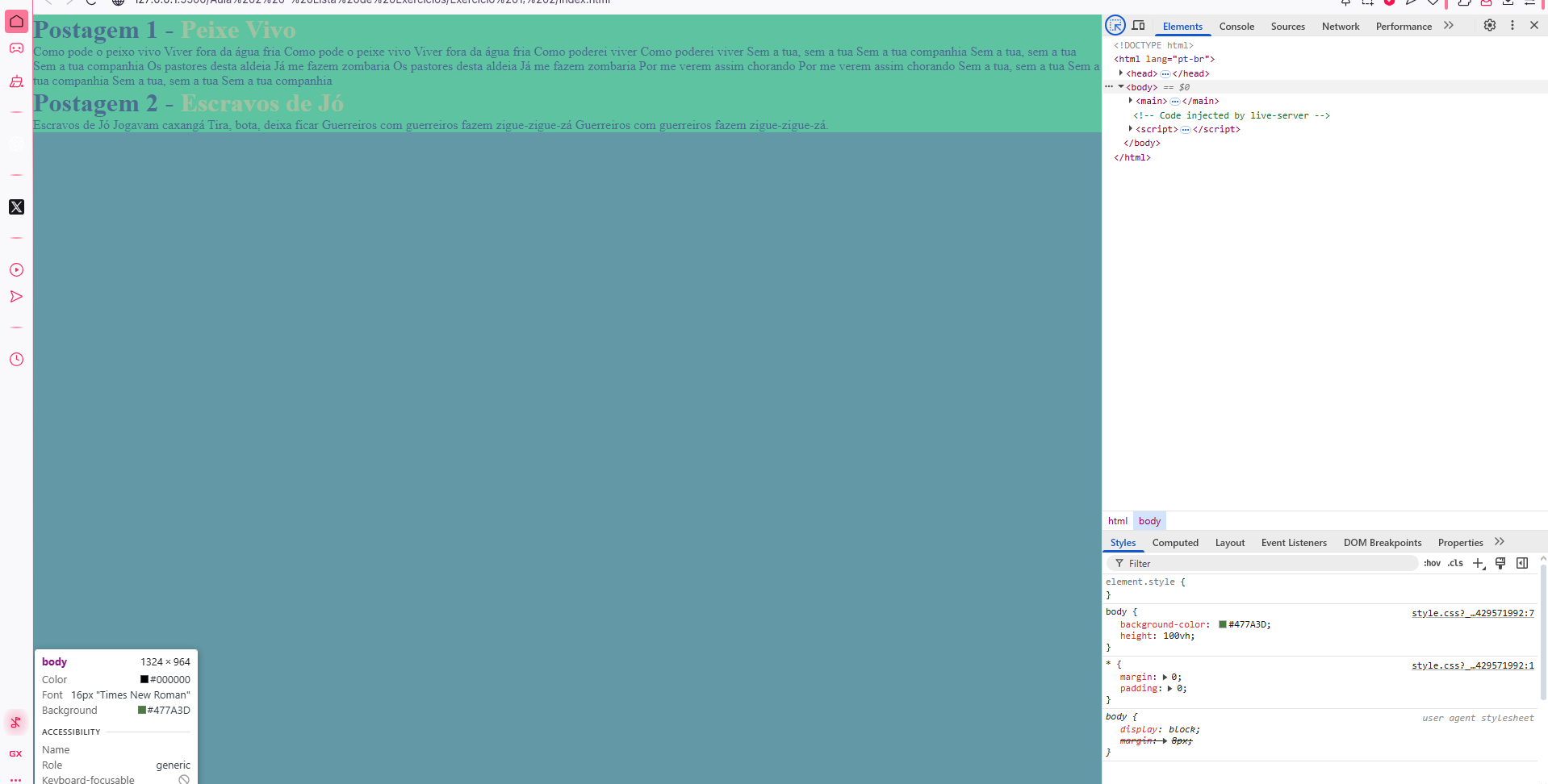Collapse the body element node
The height and width of the screenshot is (784, 1548).
click(1121, 86)
